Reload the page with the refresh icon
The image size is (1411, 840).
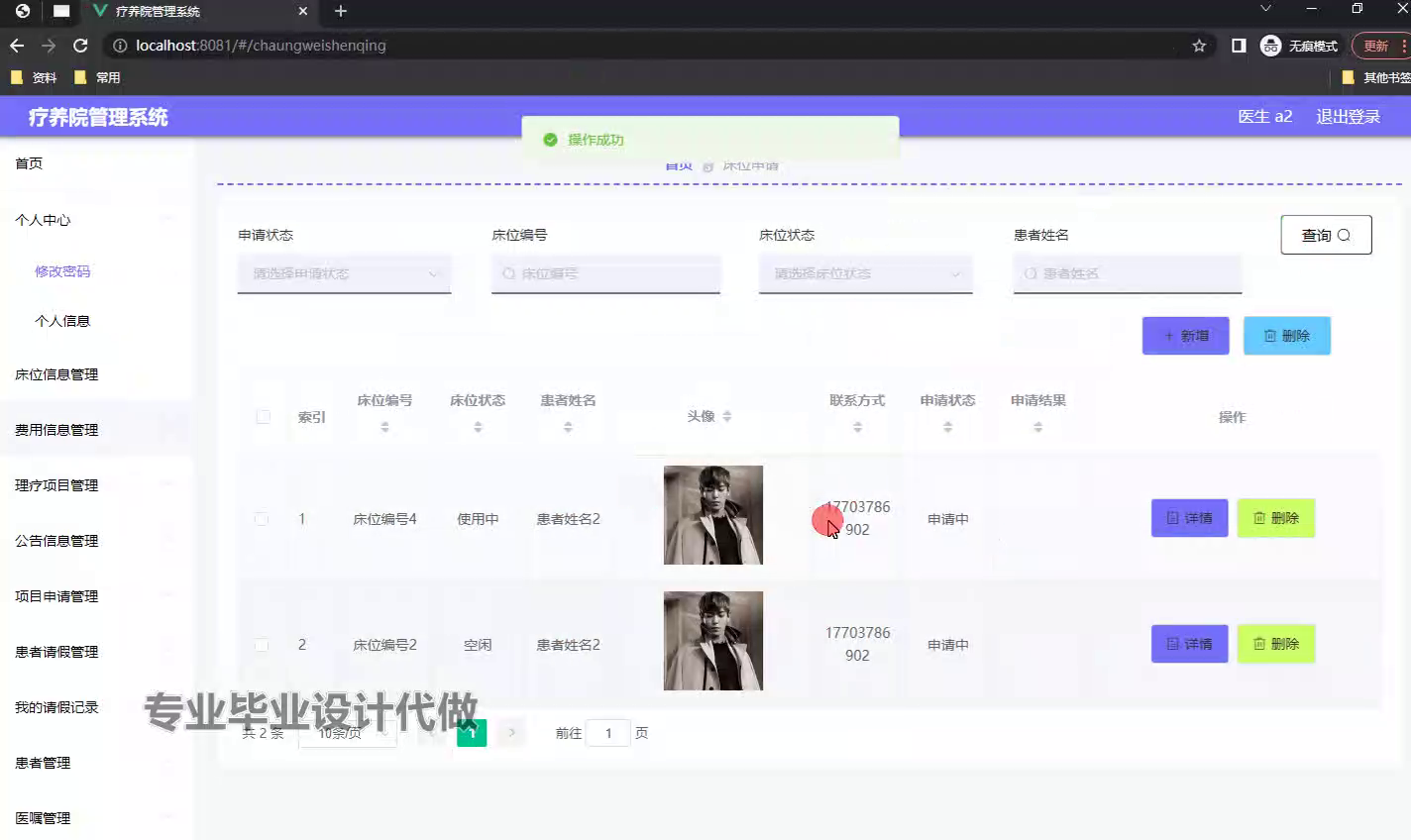coord(80,46)
